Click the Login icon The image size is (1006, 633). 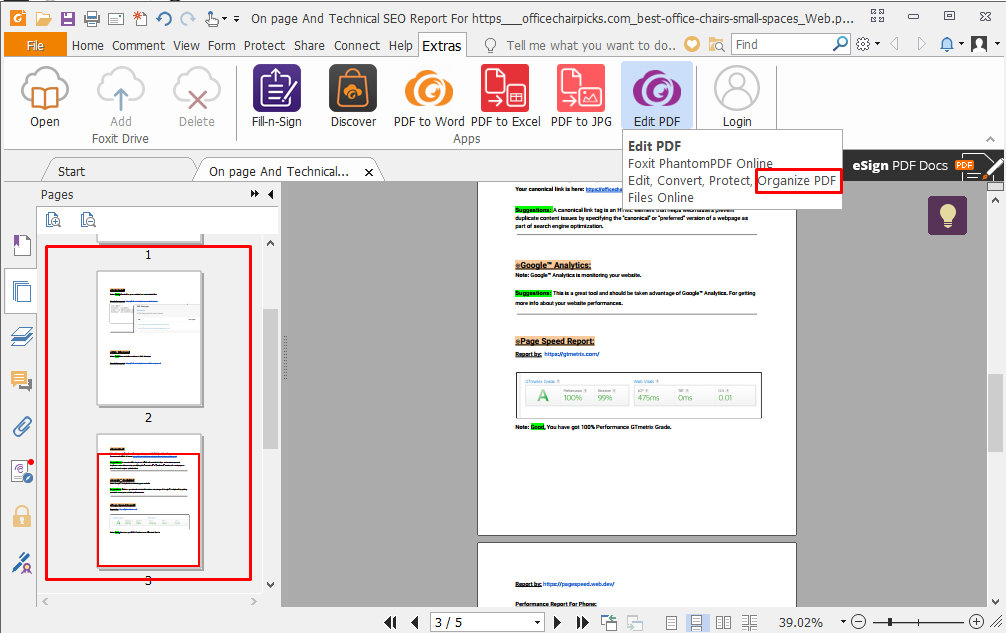click(x=737, y=96)
